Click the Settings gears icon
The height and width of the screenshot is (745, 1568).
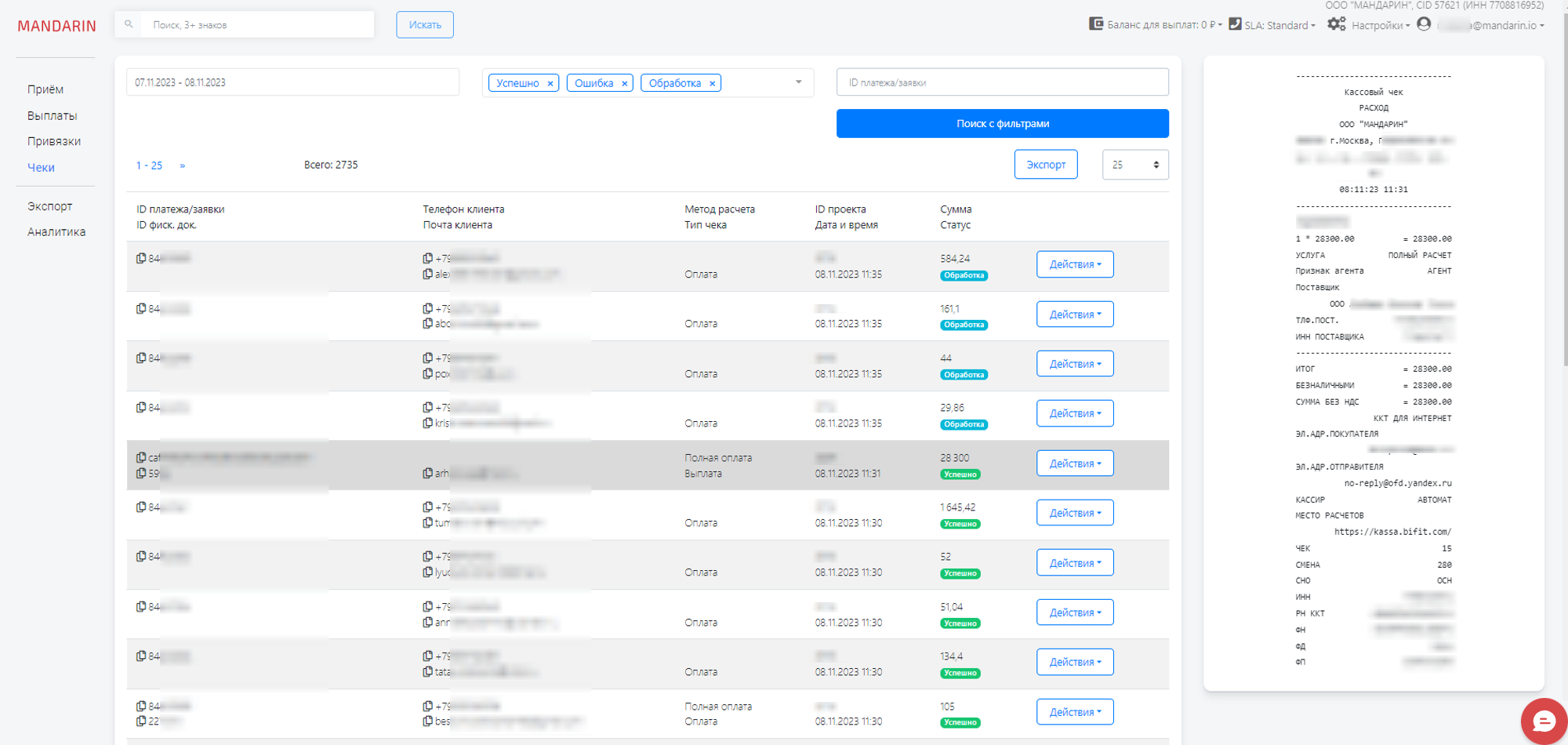coord(1336,24)
